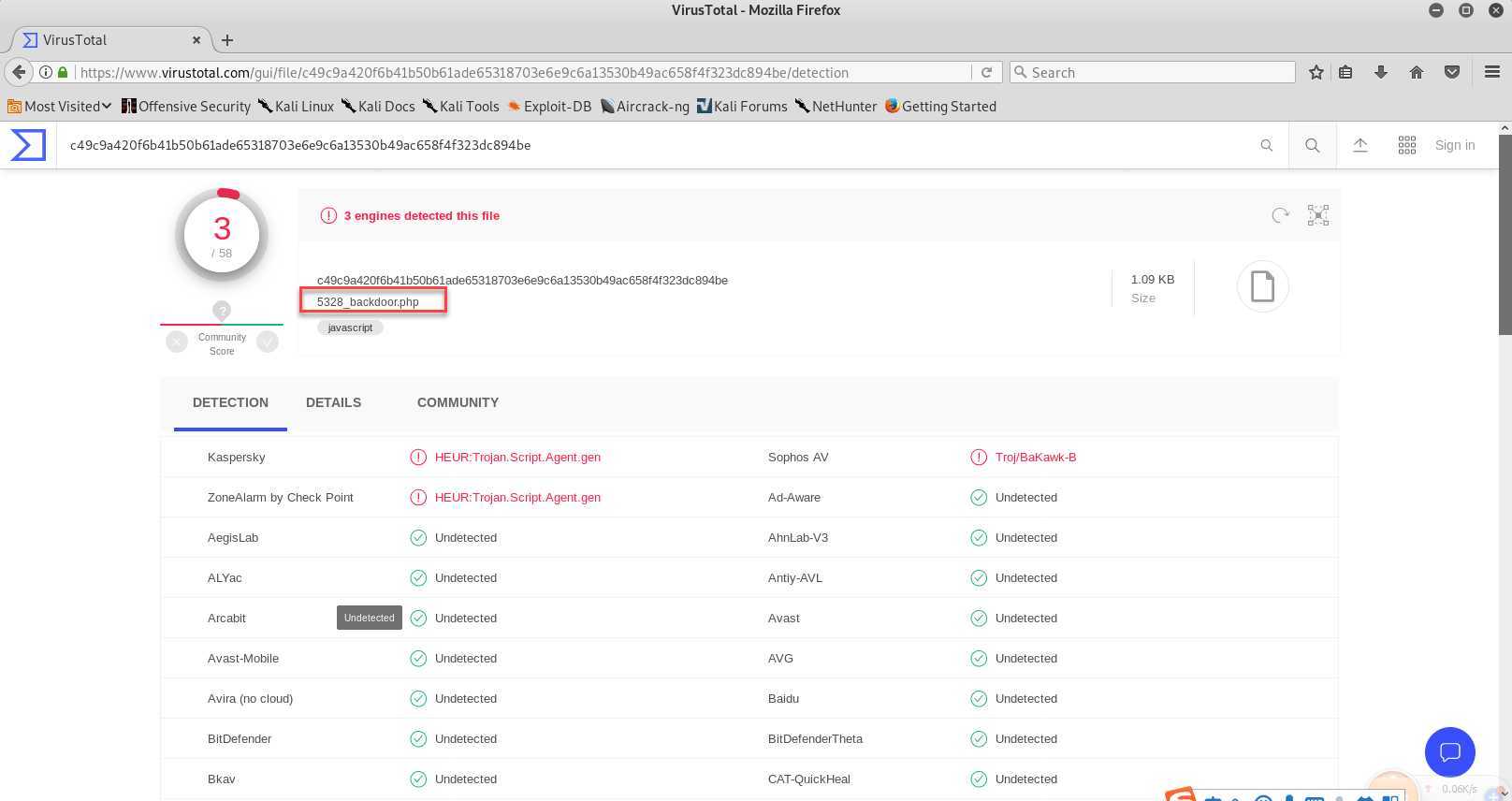1512x801 pixels.
Task: Click the hash search input field
Action: (x=655, y=145)
